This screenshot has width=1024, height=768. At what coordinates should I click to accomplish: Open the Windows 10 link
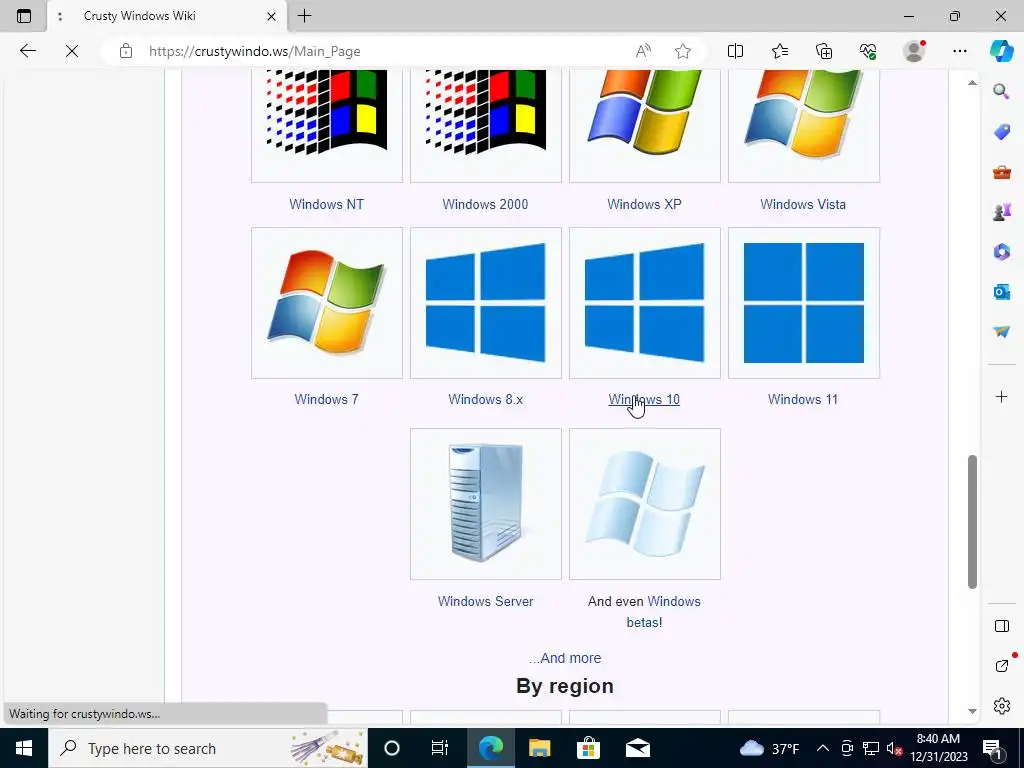point(645,399)
